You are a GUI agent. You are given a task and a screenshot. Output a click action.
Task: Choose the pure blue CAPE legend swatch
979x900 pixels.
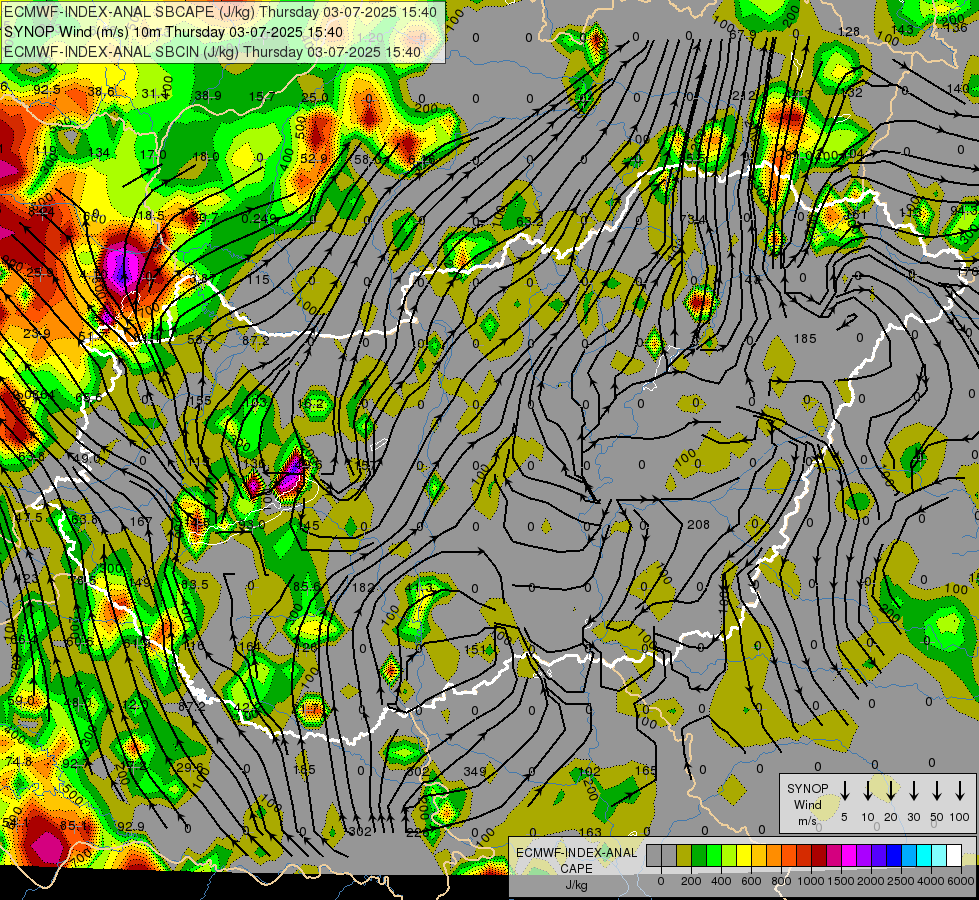click(x=893, y=855)
